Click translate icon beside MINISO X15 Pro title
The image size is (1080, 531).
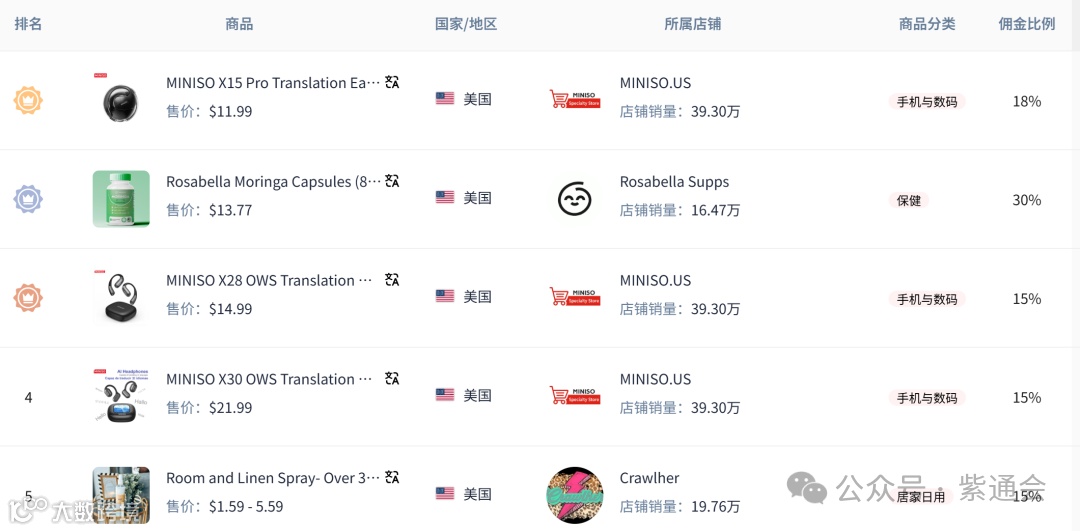pos(392,83)
